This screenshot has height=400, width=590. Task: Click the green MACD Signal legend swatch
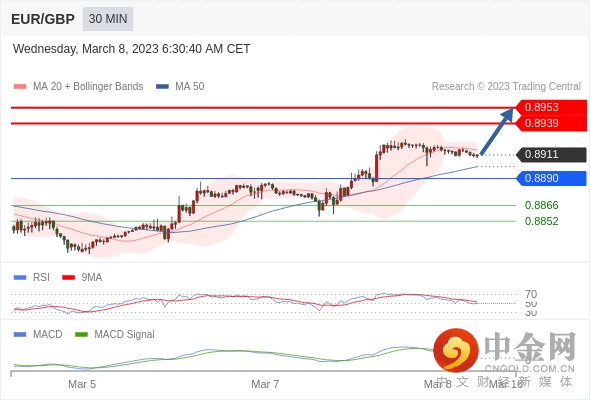81,335
